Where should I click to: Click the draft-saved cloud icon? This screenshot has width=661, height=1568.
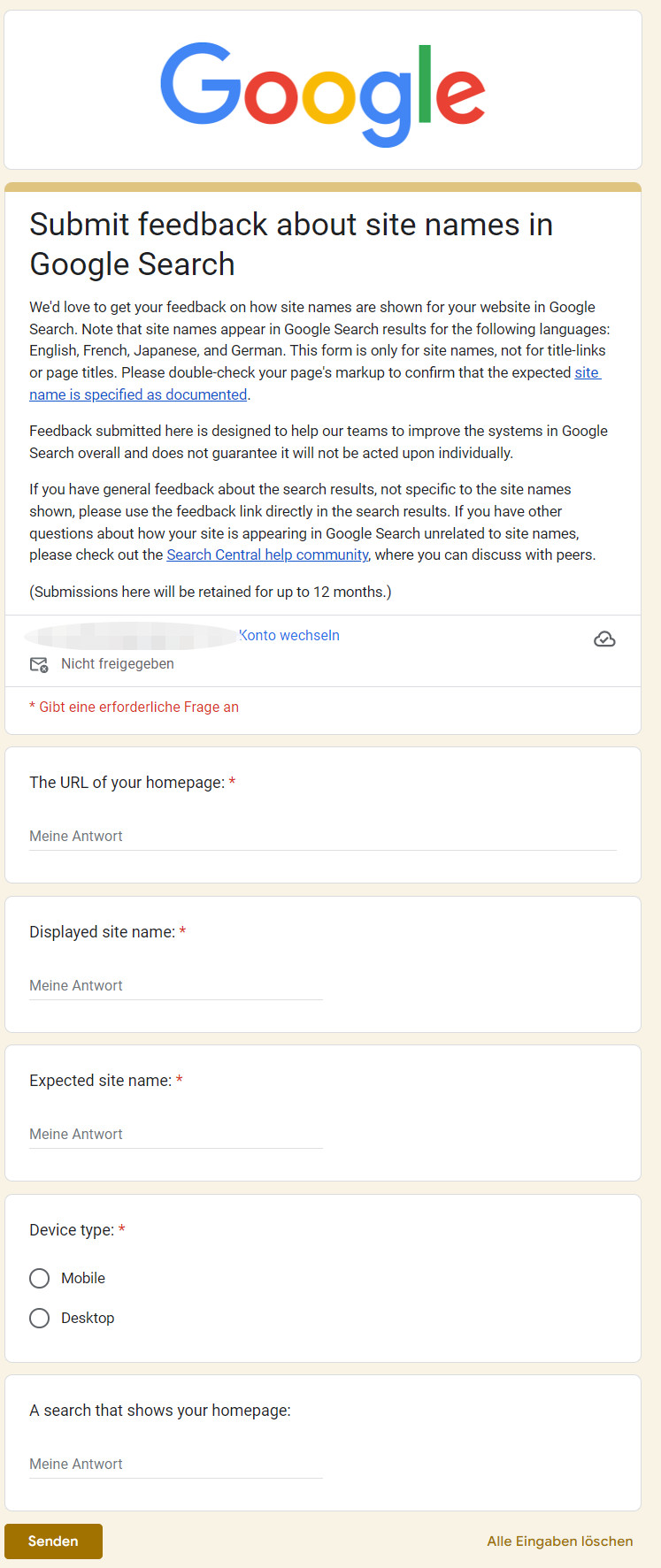pyautogui.click(x=604, y=639)
